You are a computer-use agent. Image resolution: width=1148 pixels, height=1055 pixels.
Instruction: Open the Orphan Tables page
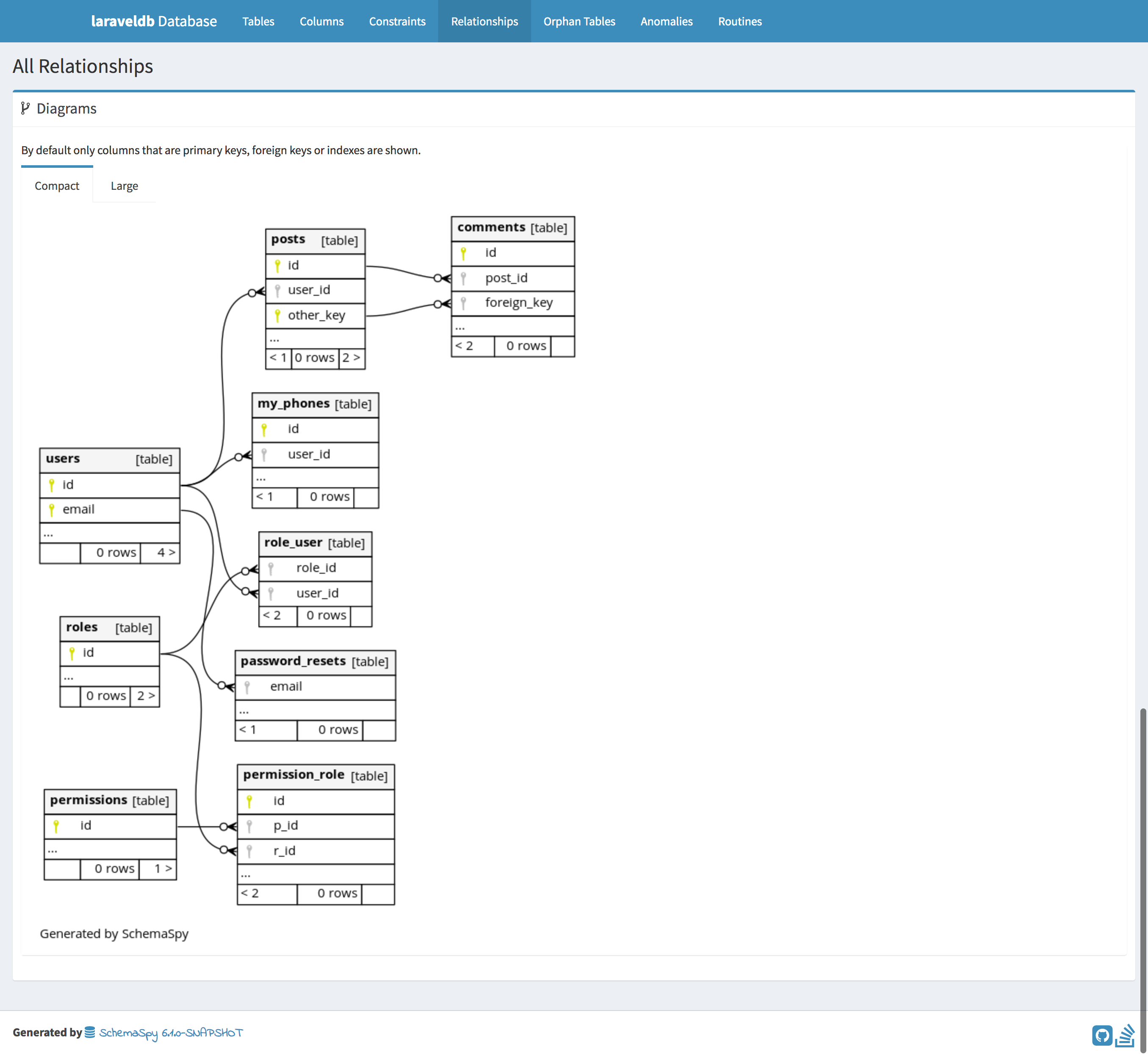coord(579,21)
